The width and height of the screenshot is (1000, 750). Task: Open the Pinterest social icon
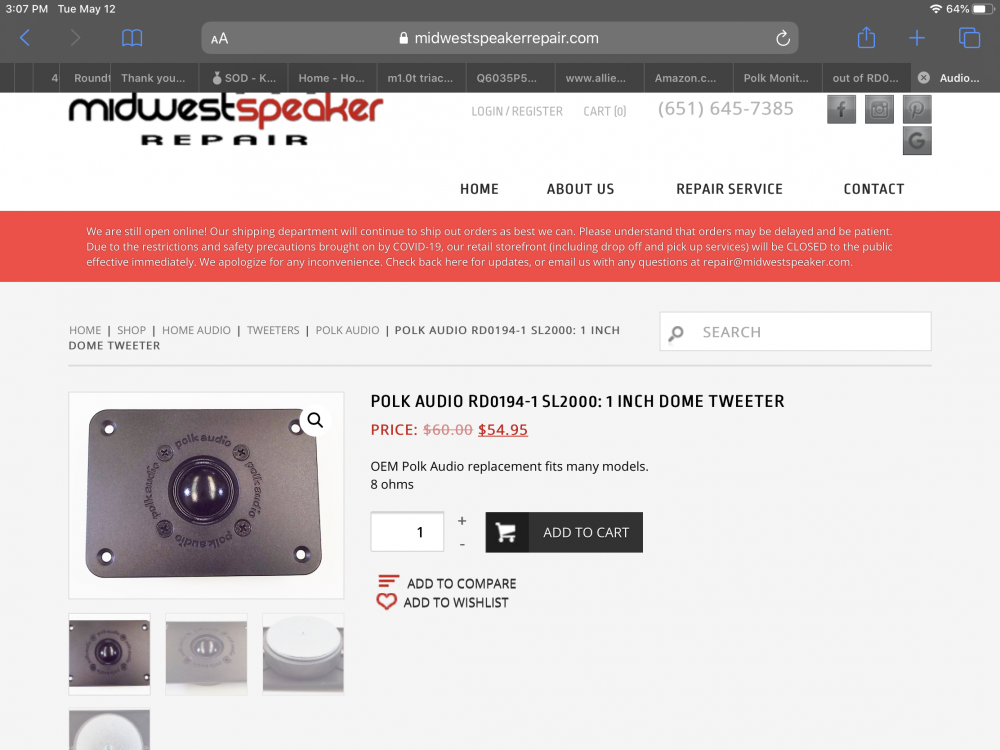917,110
